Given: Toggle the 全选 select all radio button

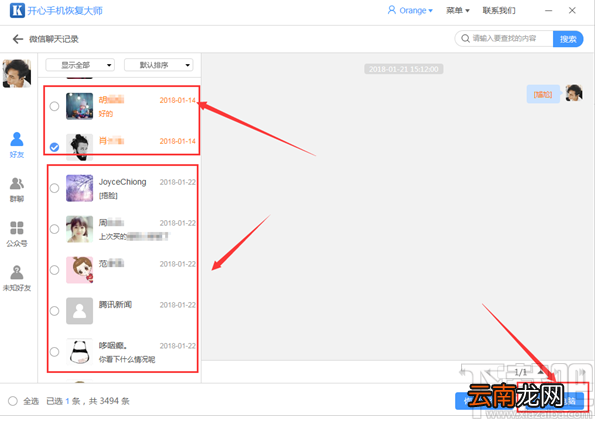Looking at the screenshot, I should 13,401.
